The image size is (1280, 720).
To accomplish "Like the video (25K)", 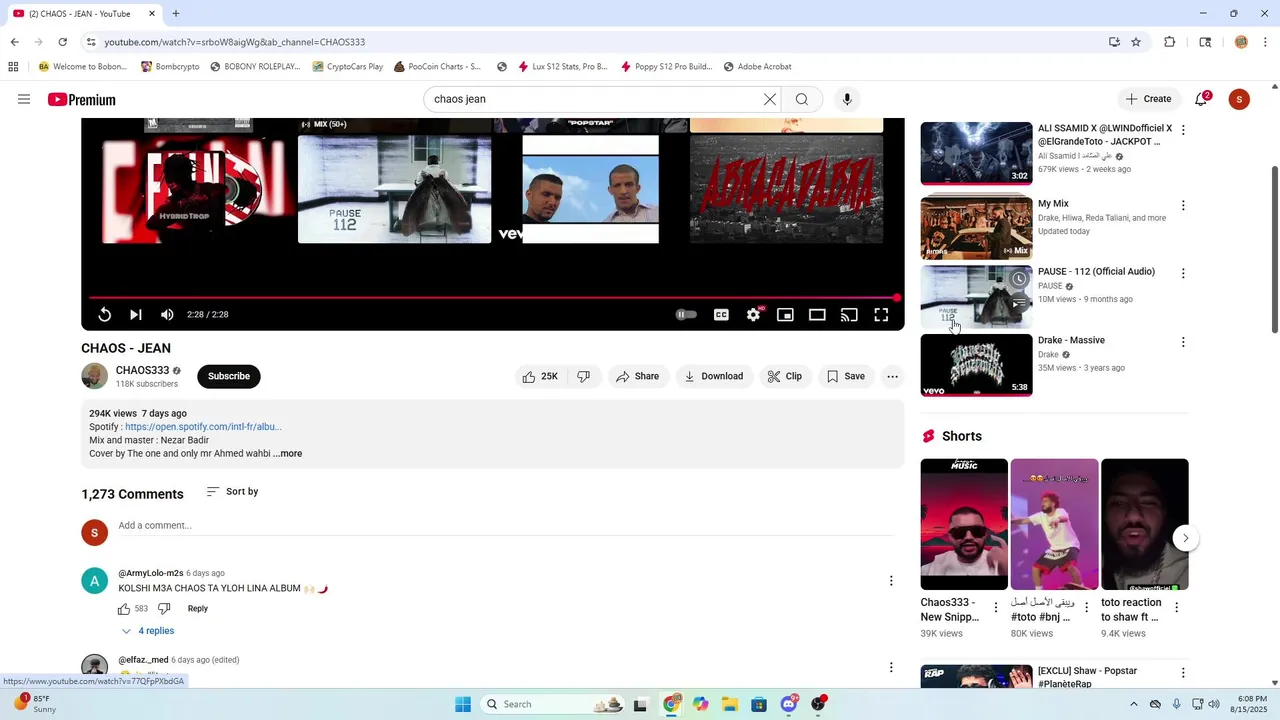I will click(540, 376).
